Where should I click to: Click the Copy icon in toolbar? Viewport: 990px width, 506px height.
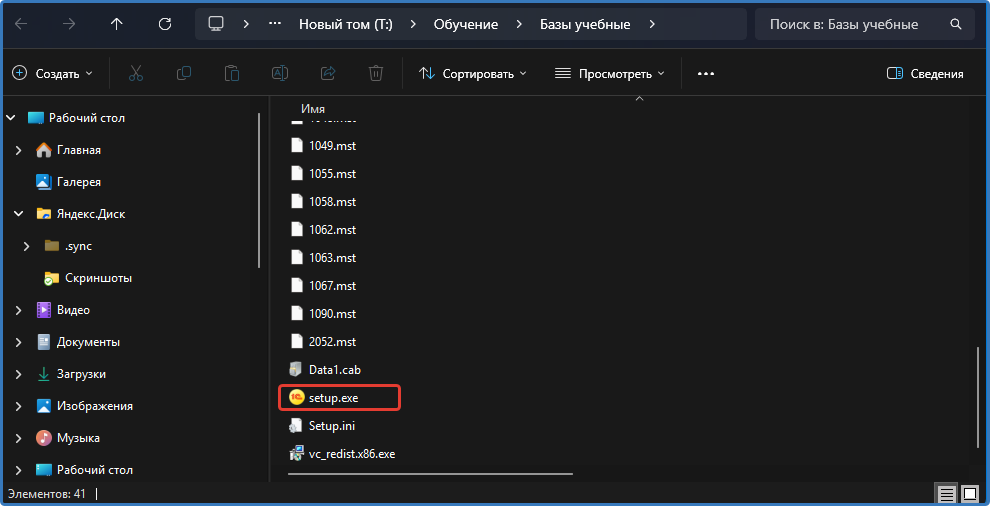click(184, 73)
